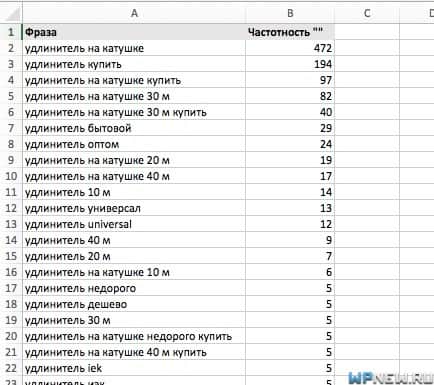Click the 'Фраза' header cell
This screenshot has width=434, height=385.
tap(134, 32)
